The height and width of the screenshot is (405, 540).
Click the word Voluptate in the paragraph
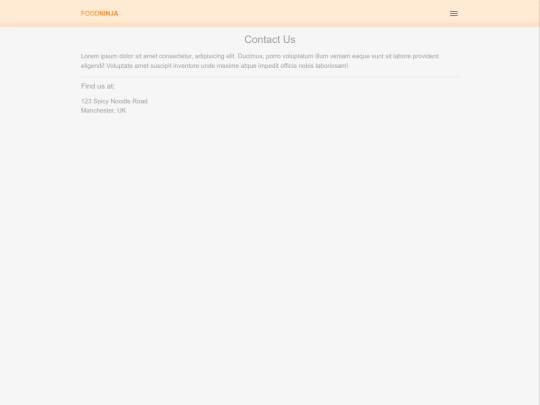[119, 65]
